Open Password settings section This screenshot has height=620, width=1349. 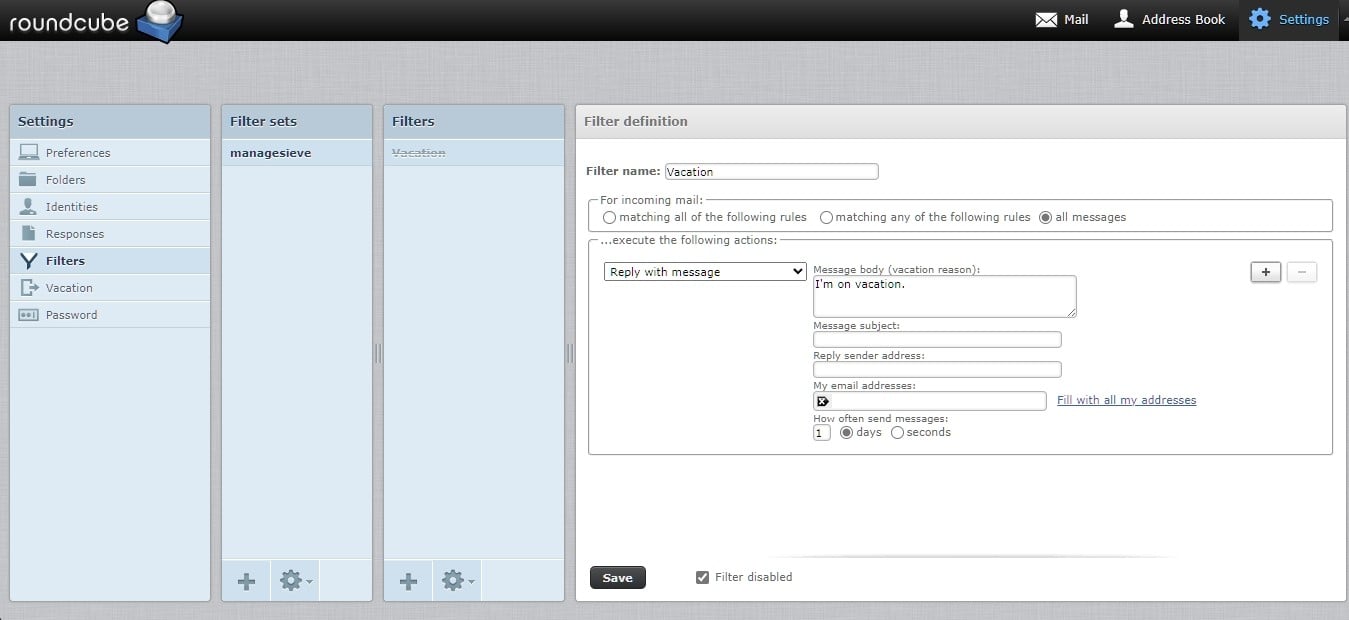coord(110,315)
